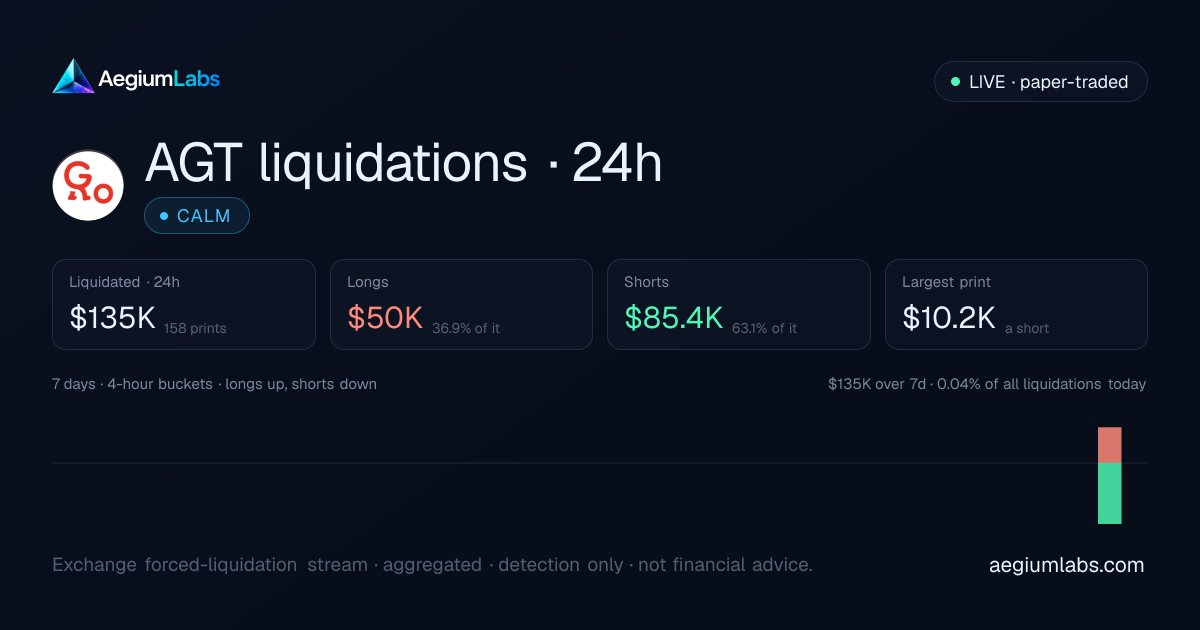Screen dimensions: 1200x630
Task: Select the CALM status badge
Action: [x=197, y=216]
